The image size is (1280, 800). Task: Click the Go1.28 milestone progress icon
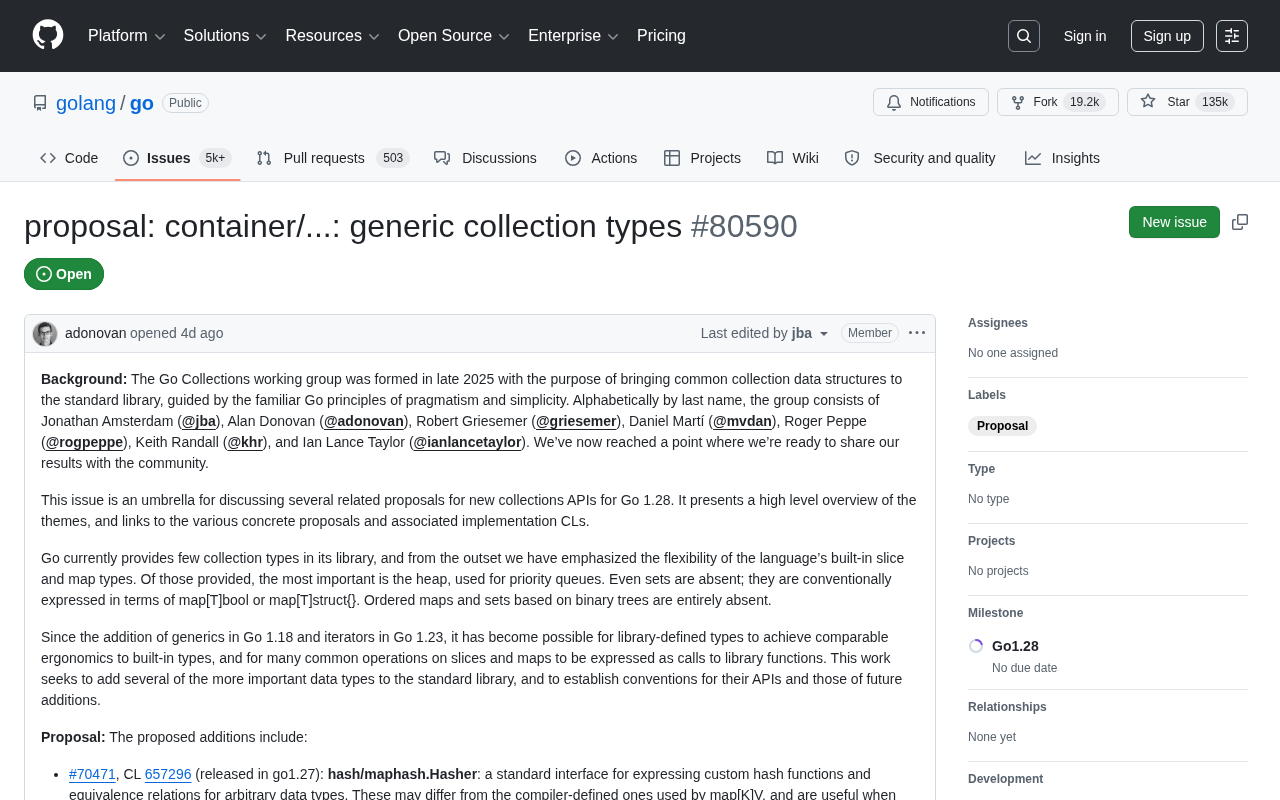tap(976, 646)
